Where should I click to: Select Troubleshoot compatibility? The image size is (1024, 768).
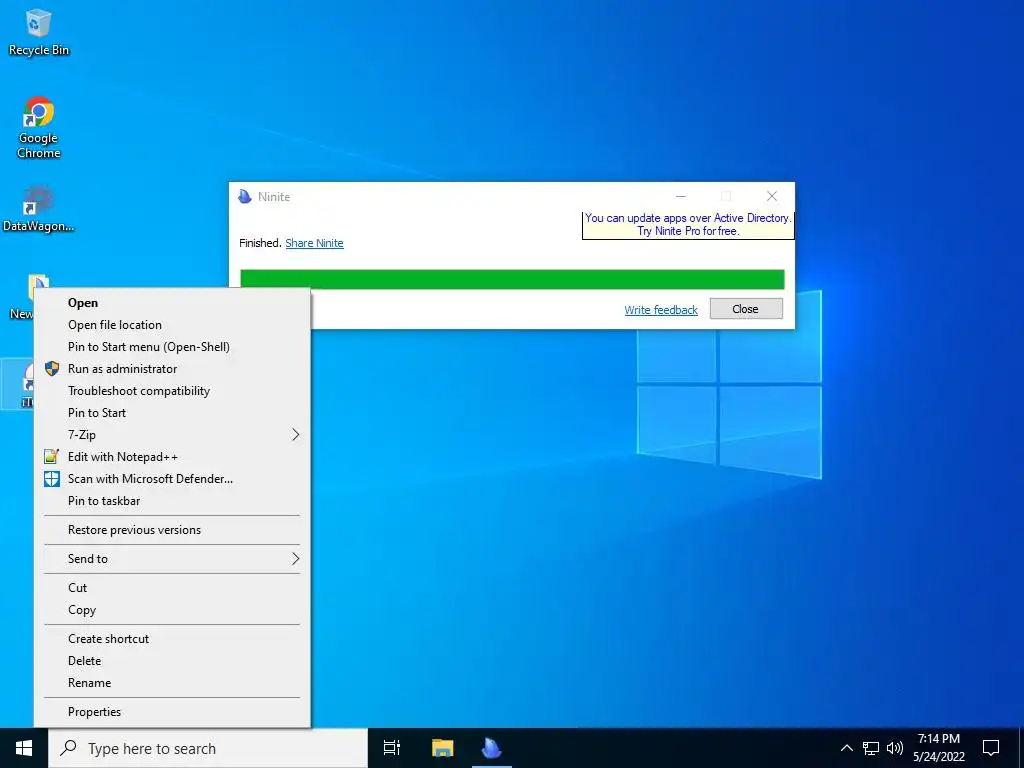click(x=172, y=391)
